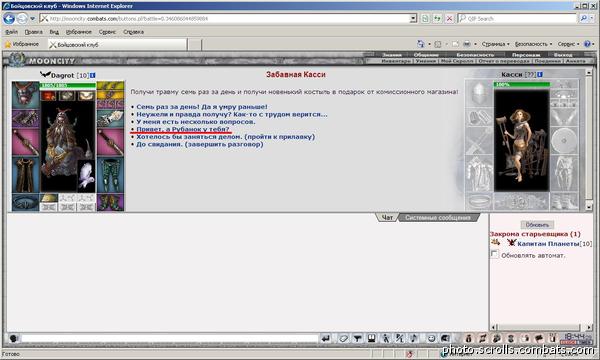This screenshot has width=600, height=360.
Task: Click the music note icon in bottom toolbar
Action: click(x=414, y=338)
